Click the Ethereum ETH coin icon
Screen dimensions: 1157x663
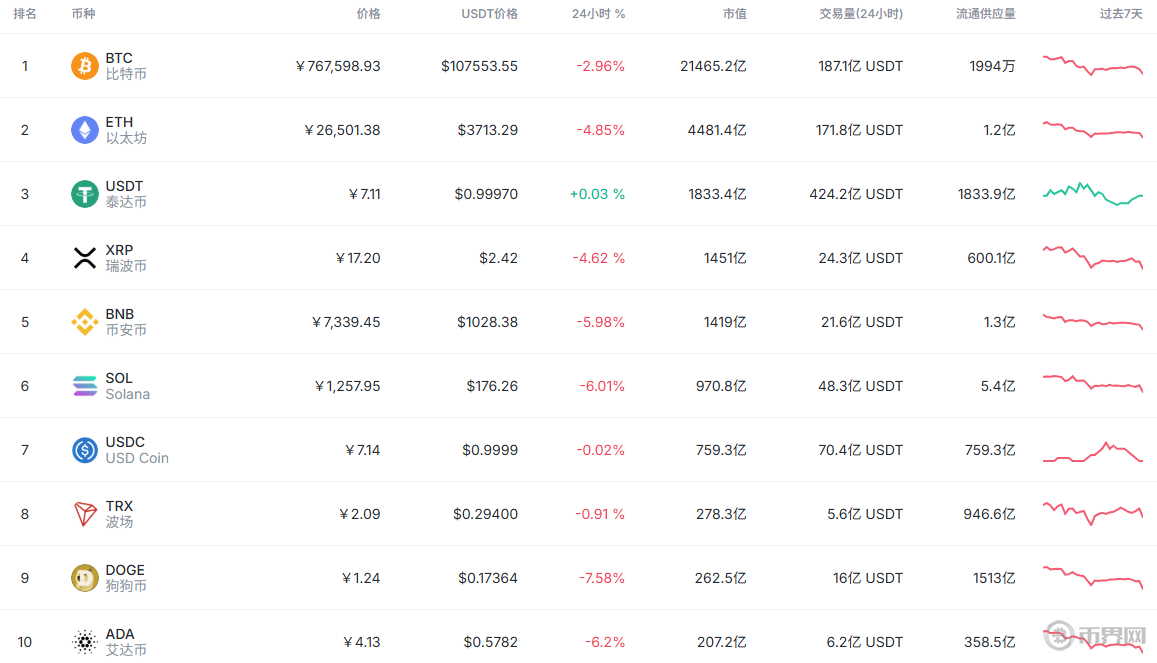(x=85, y=130)
